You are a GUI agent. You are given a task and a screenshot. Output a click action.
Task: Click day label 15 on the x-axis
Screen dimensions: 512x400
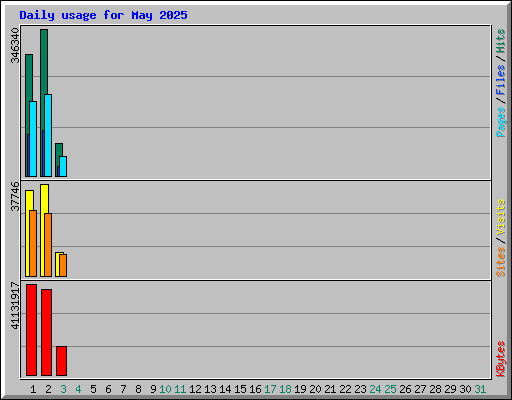240,389
